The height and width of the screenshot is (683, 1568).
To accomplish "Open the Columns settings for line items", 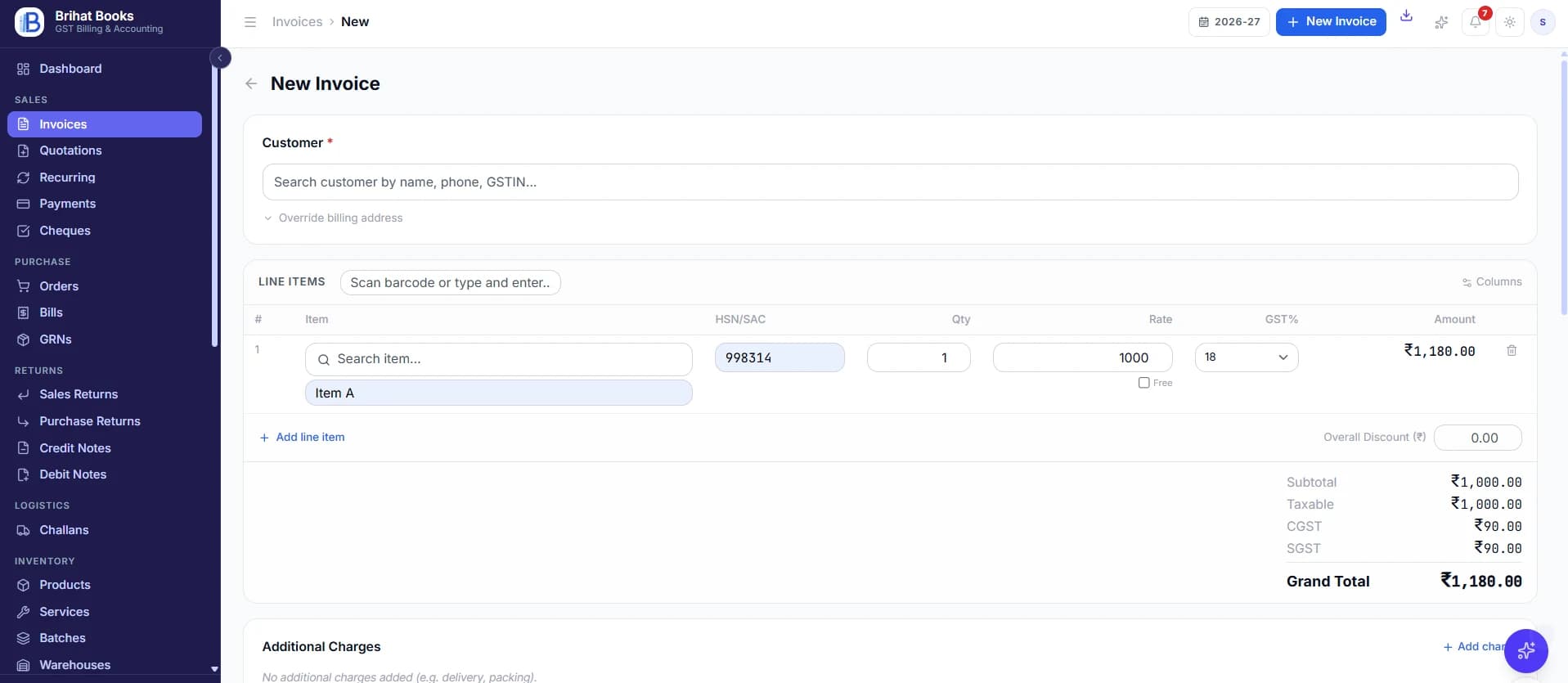I will click(1492, 281).
